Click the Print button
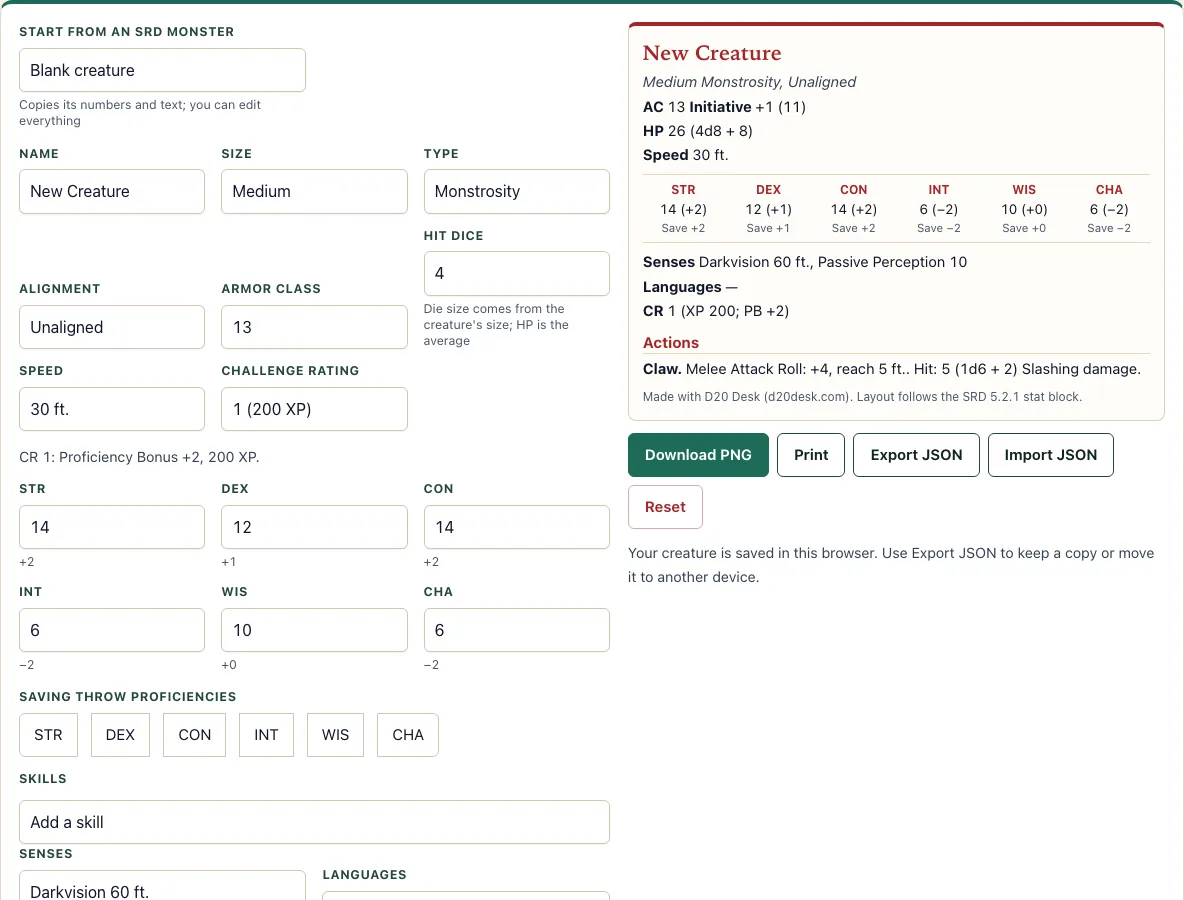This screenshot has width=1184, height=900. click(x=811, y=455)
